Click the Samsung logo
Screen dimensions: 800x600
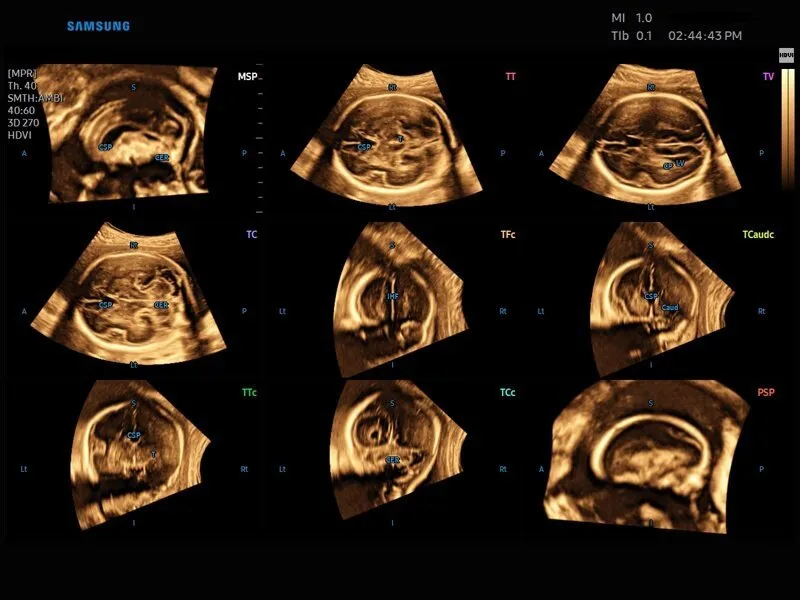[98, 26]
